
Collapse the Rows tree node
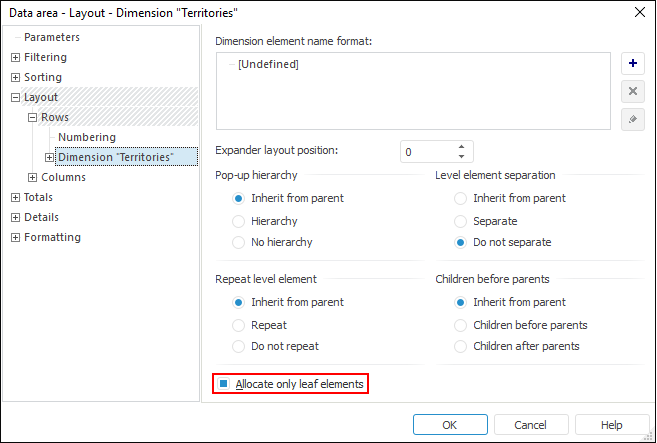32,118
